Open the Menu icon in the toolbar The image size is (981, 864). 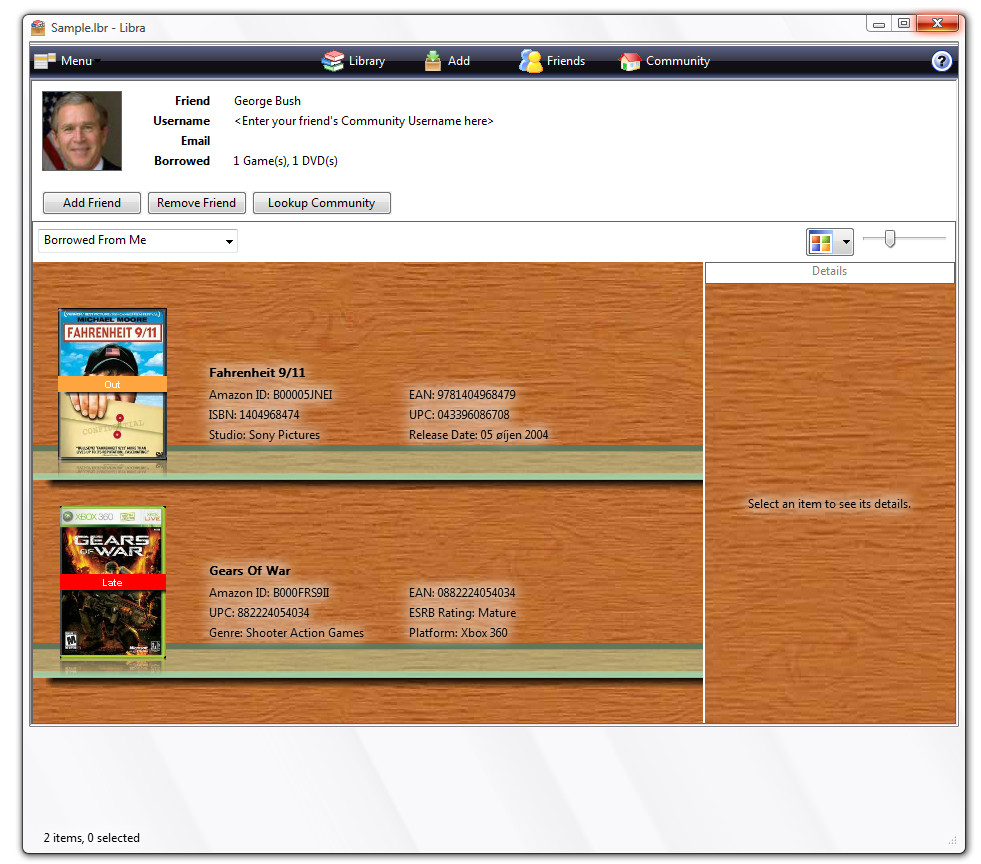[x=44, y=61]
